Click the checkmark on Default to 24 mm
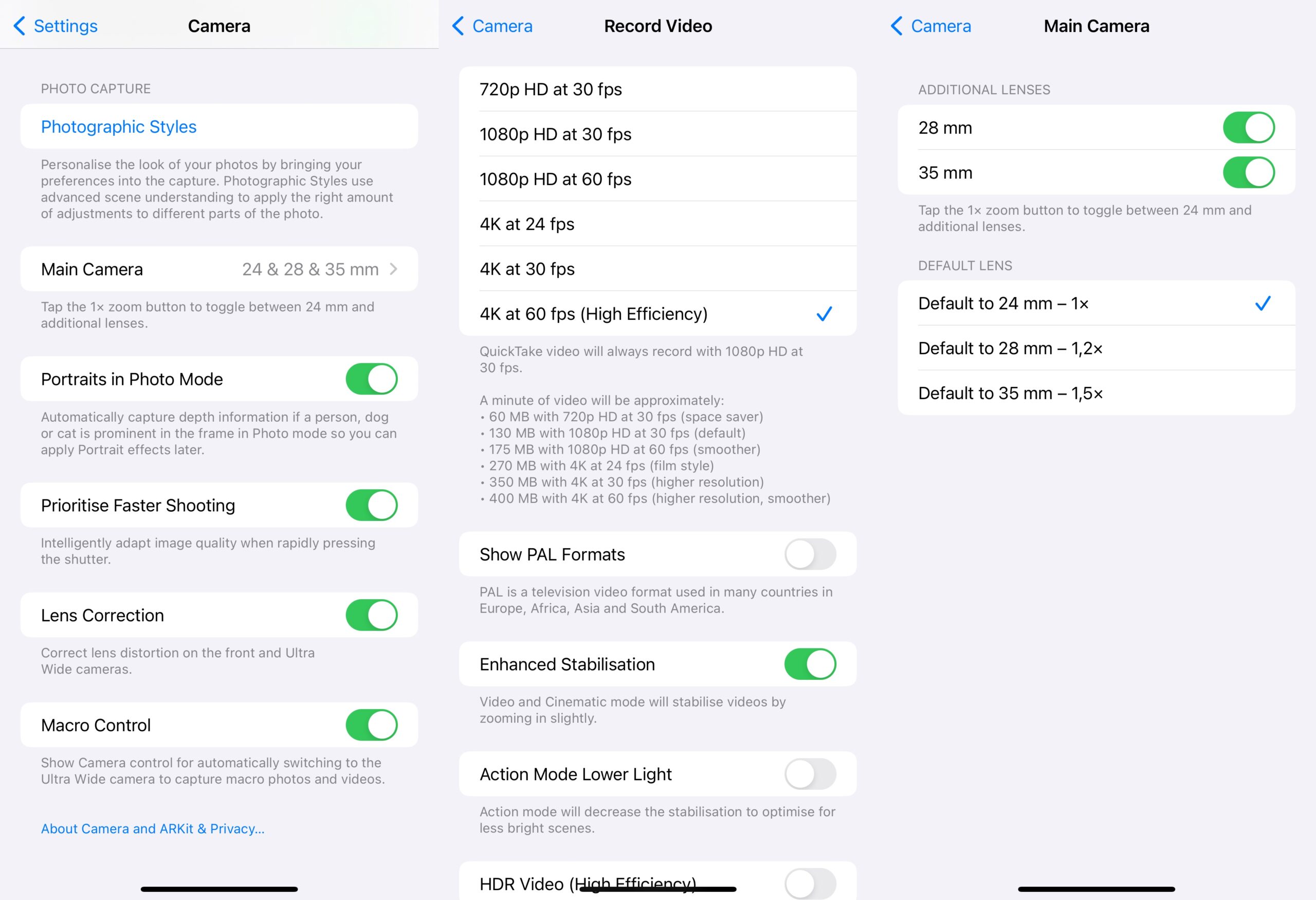The image size is (1316, 900). [x=1262, y=303]
